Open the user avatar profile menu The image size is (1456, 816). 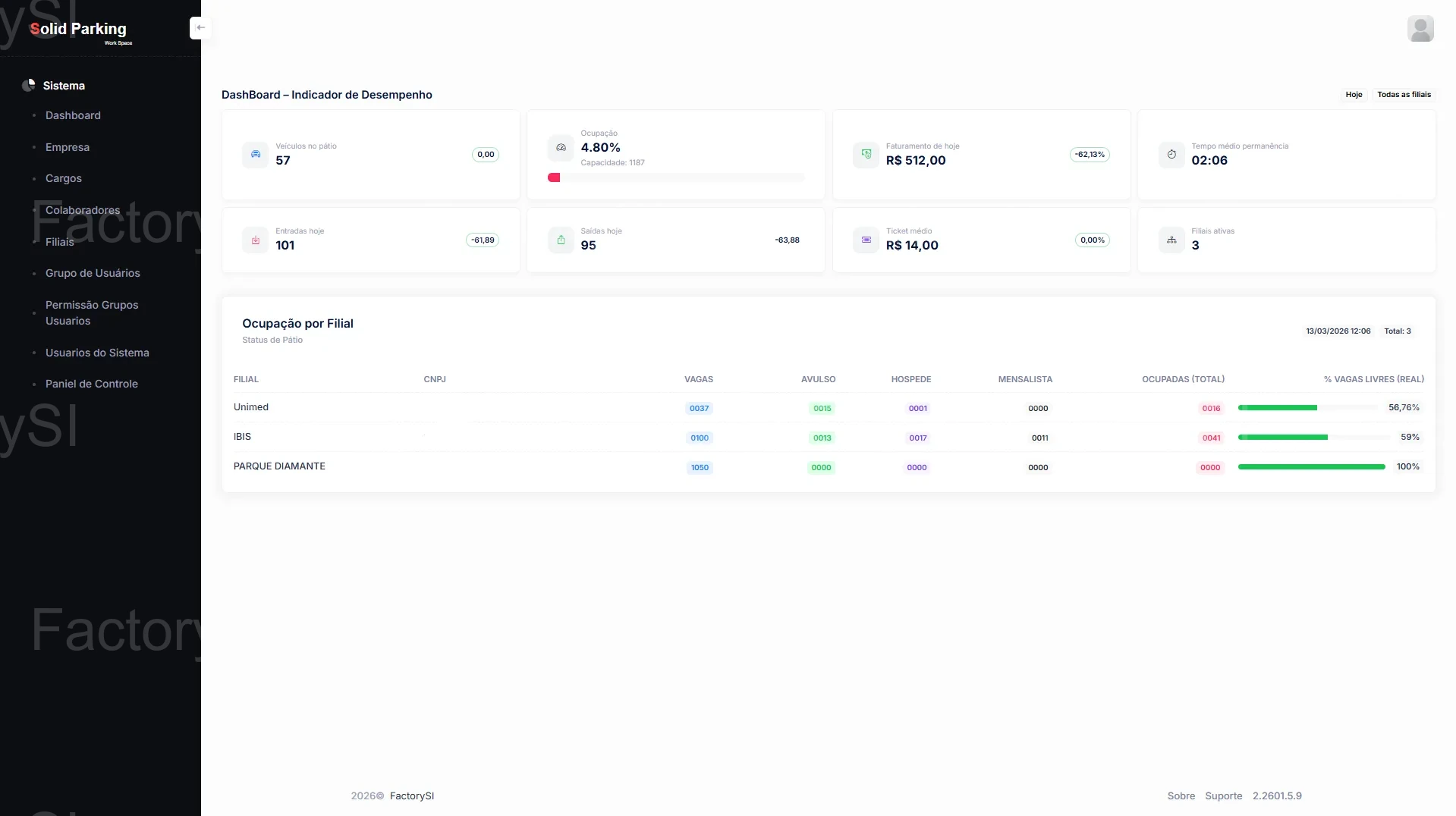[x=1420, y=29]
